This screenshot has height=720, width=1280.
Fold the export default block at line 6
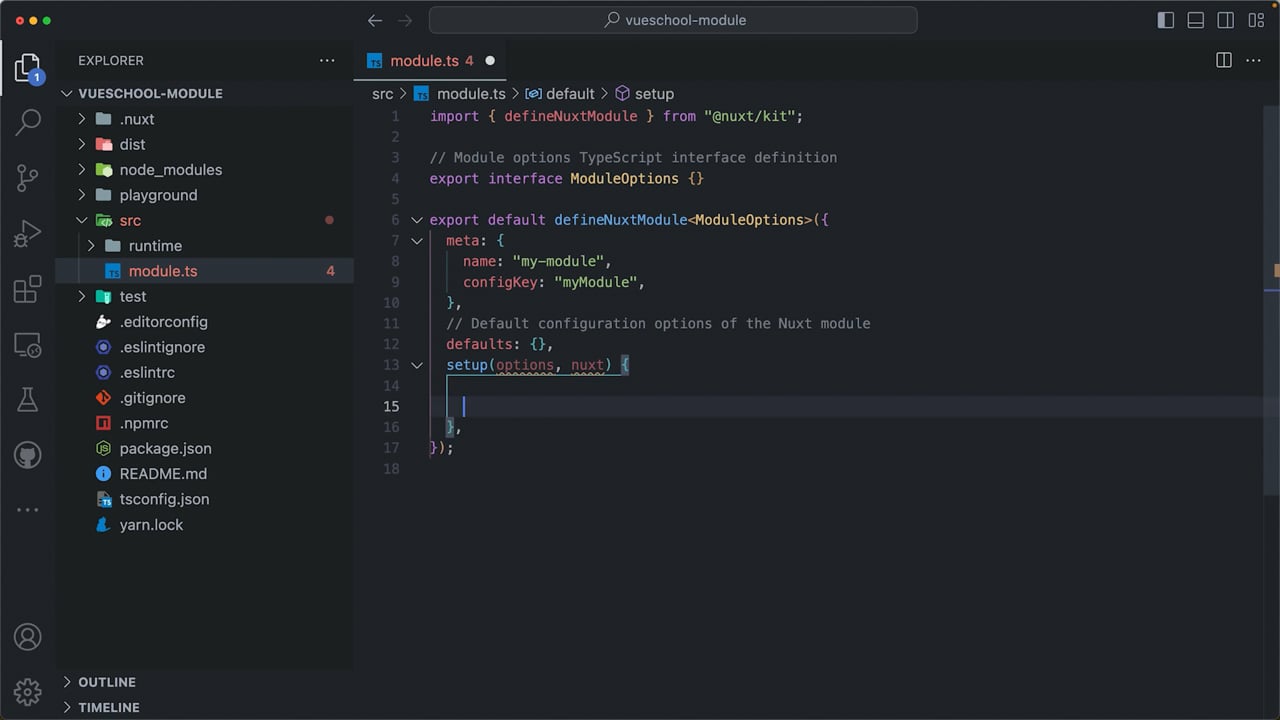tap(417, 220)
